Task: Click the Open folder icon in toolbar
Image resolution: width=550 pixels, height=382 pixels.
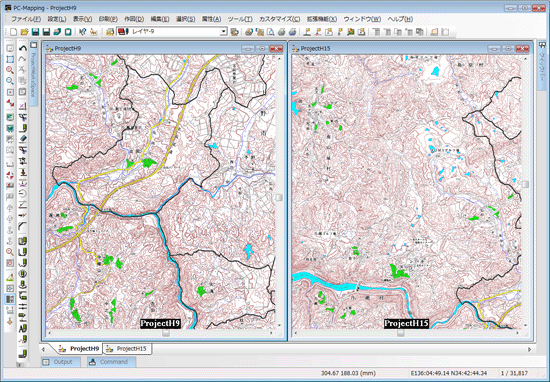Action: [24, 32]
